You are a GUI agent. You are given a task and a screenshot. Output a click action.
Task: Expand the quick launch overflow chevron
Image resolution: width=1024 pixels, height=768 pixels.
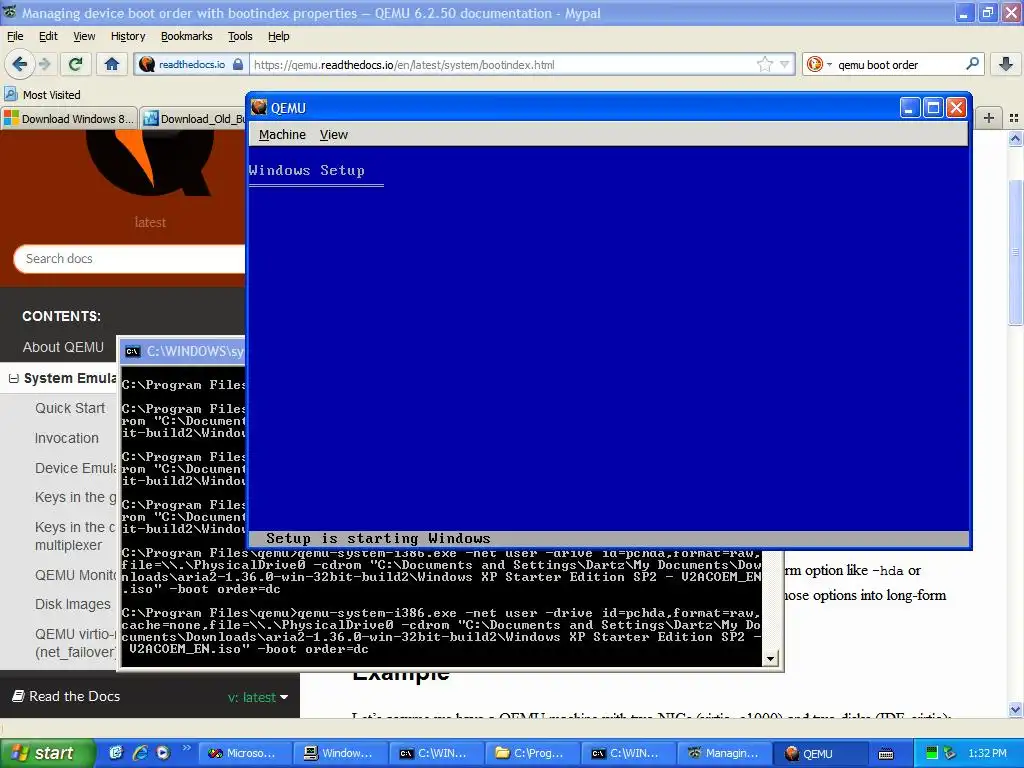click(186, 748)
